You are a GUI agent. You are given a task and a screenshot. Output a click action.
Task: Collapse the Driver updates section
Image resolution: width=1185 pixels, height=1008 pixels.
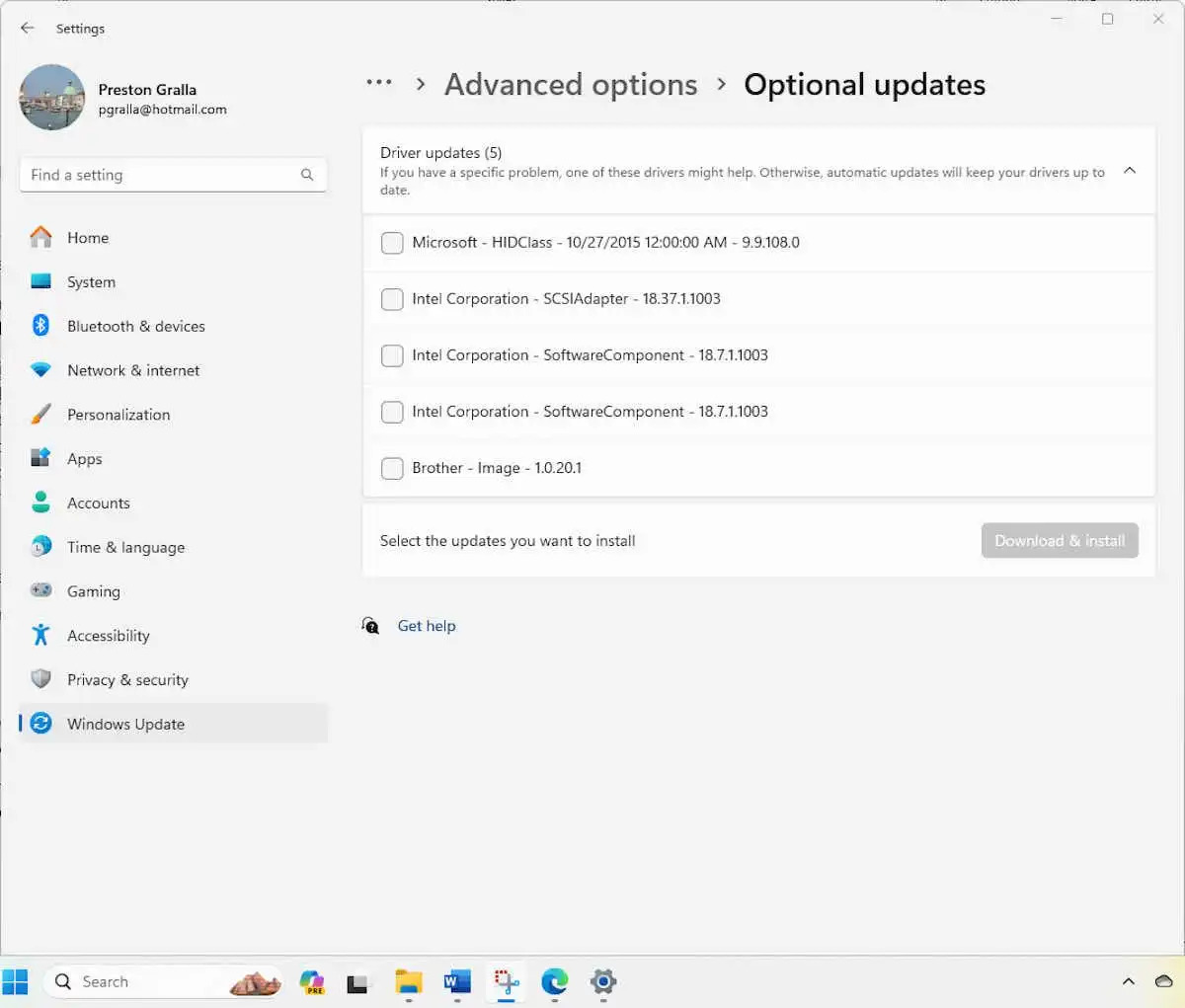point(1130,170)
